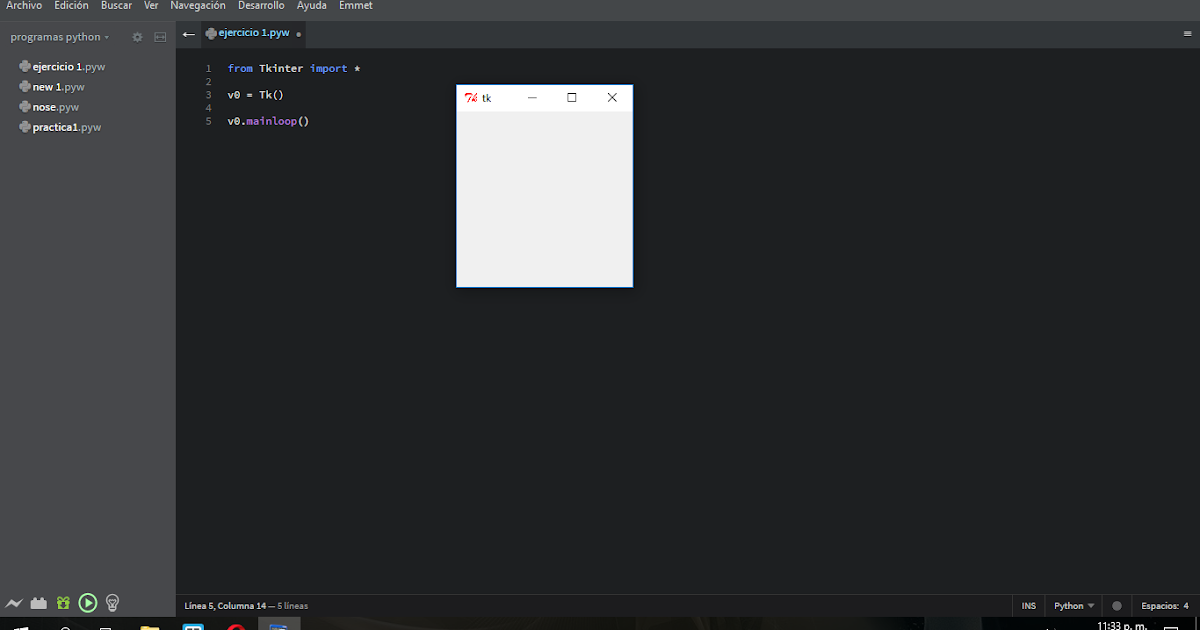The width and height of the screenshot is (1200, 630).
Task: Open the Navegación menu
Action: [x=198, y=6]
